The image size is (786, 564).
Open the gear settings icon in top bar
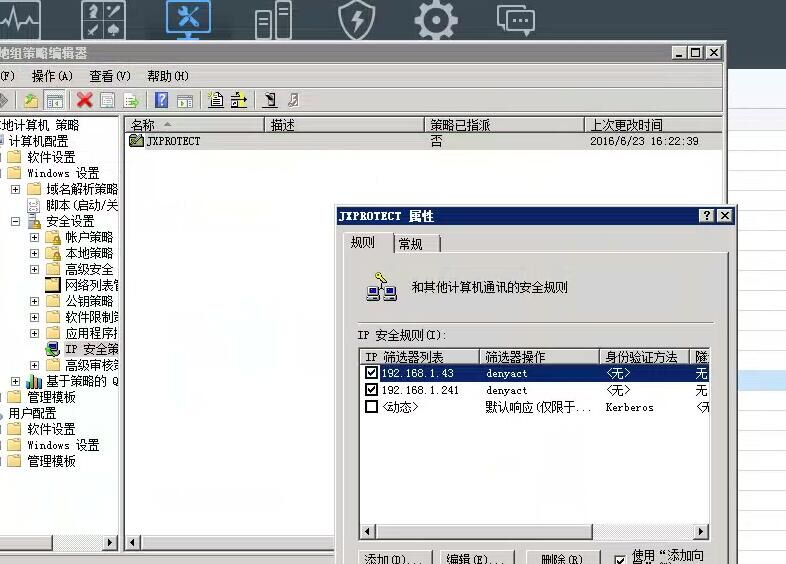435,21
